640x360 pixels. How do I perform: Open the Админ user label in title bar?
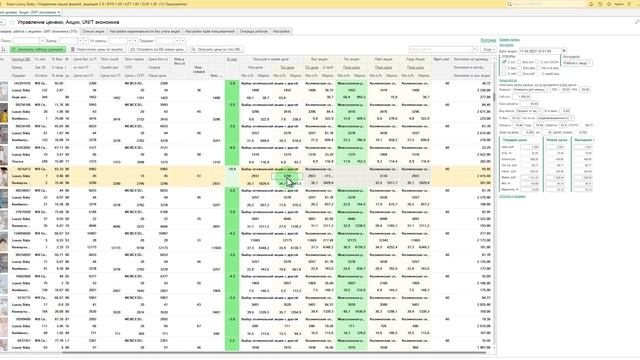tap(619, 4)
